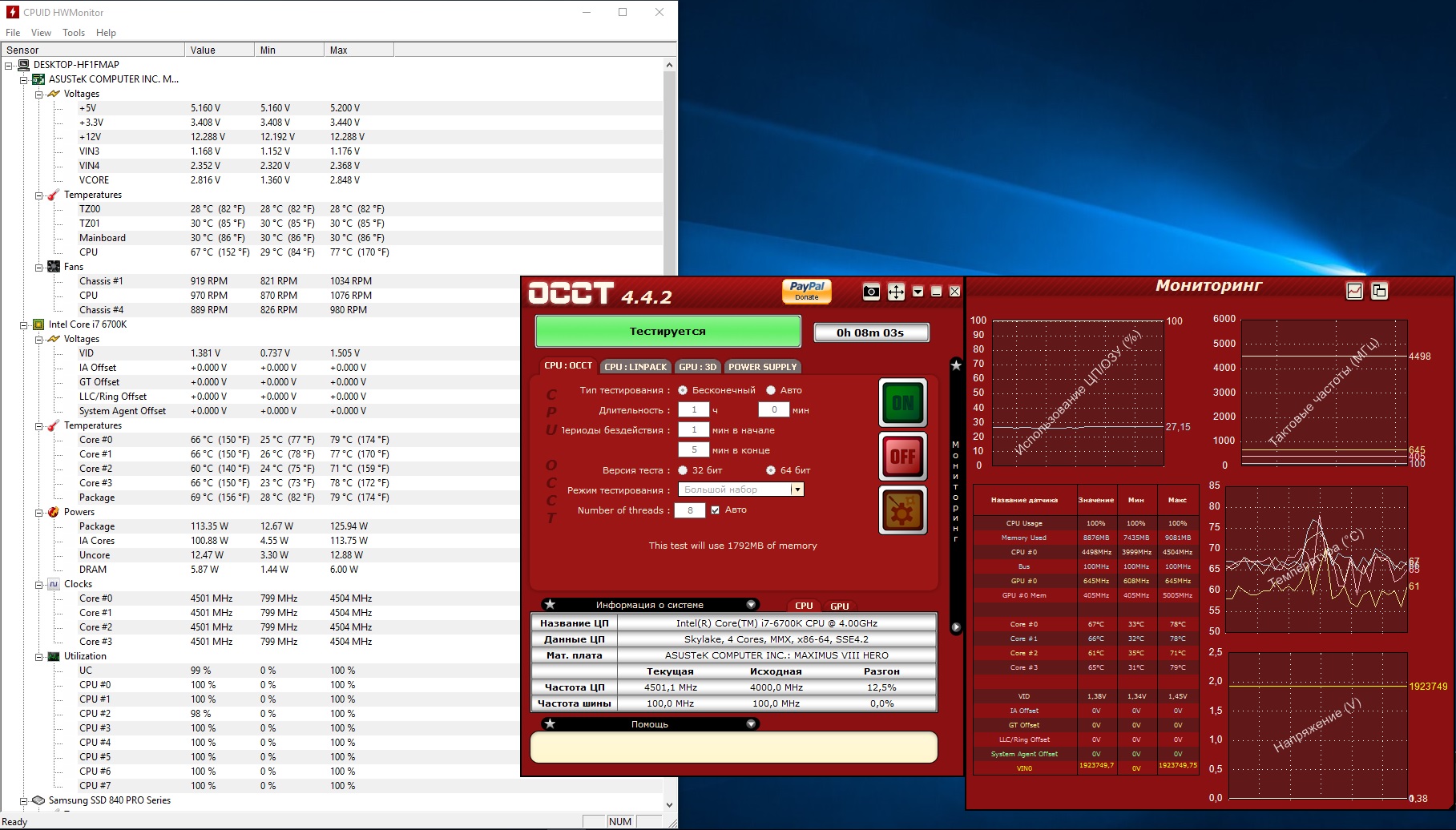The image size is (1456, 830).
Task: Click the fan icon beside Fans
Action: (54, 267)
